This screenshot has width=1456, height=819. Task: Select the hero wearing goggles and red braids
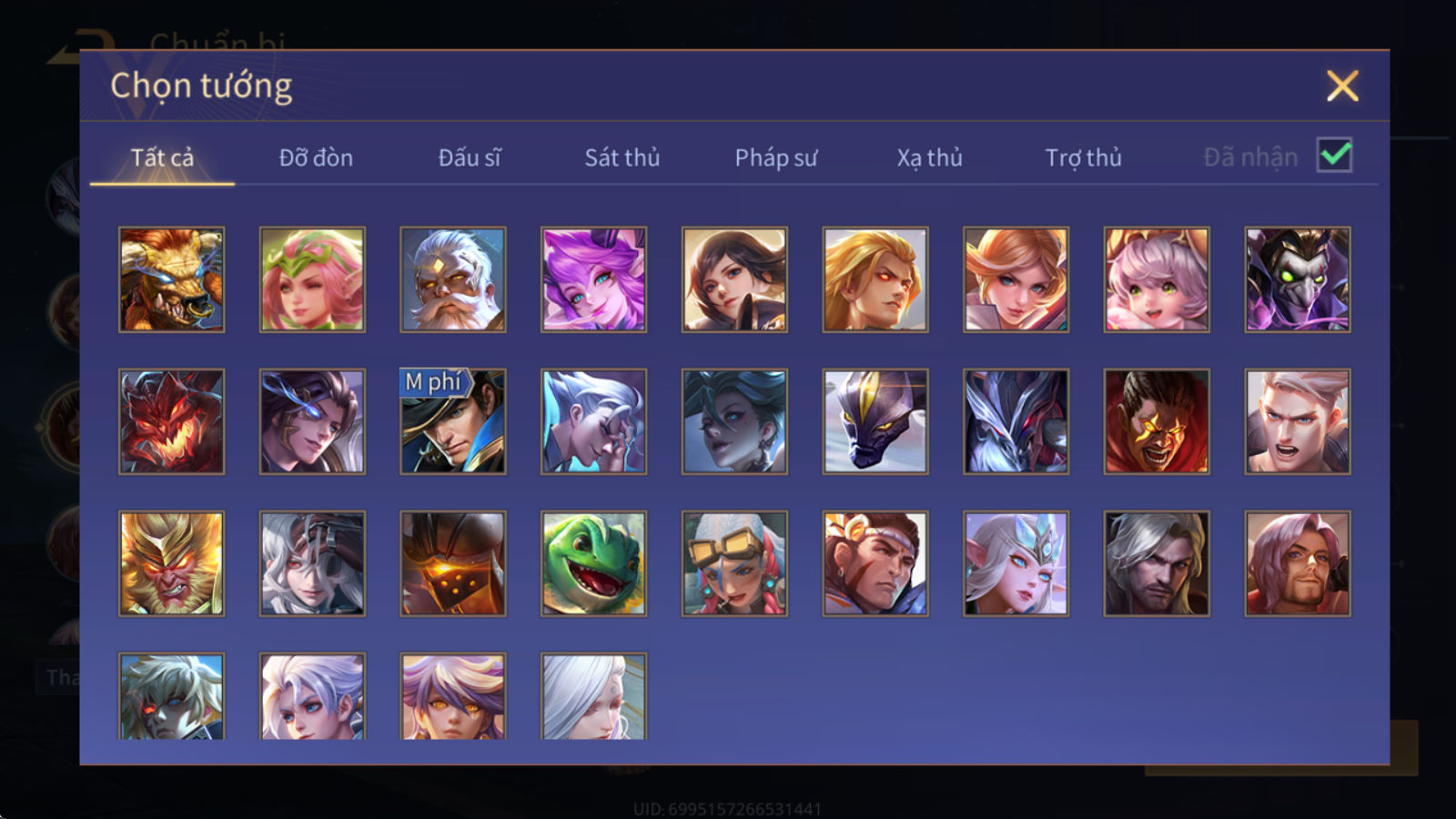[734, 563]
